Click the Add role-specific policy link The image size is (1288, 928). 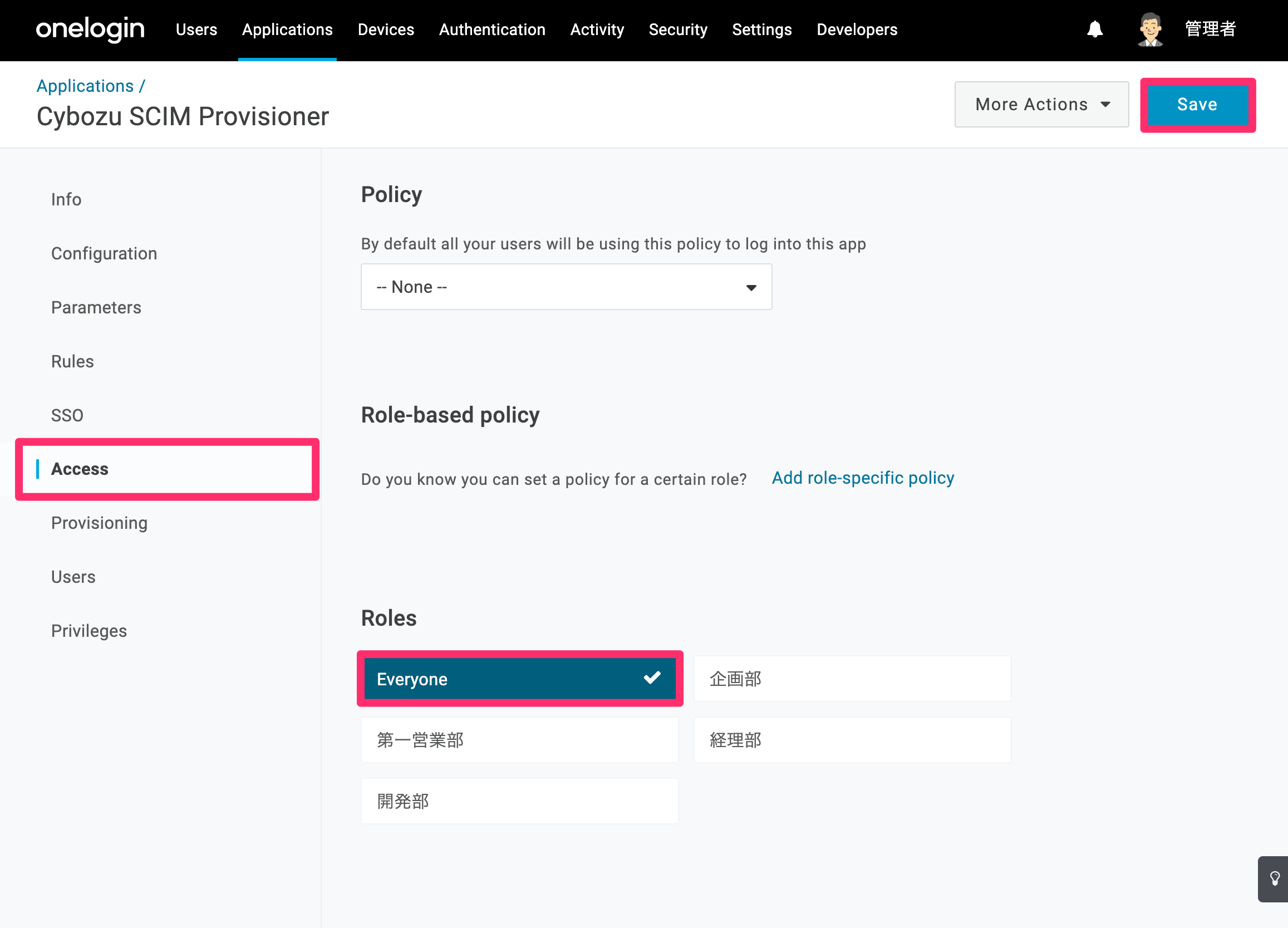point(863,478)
